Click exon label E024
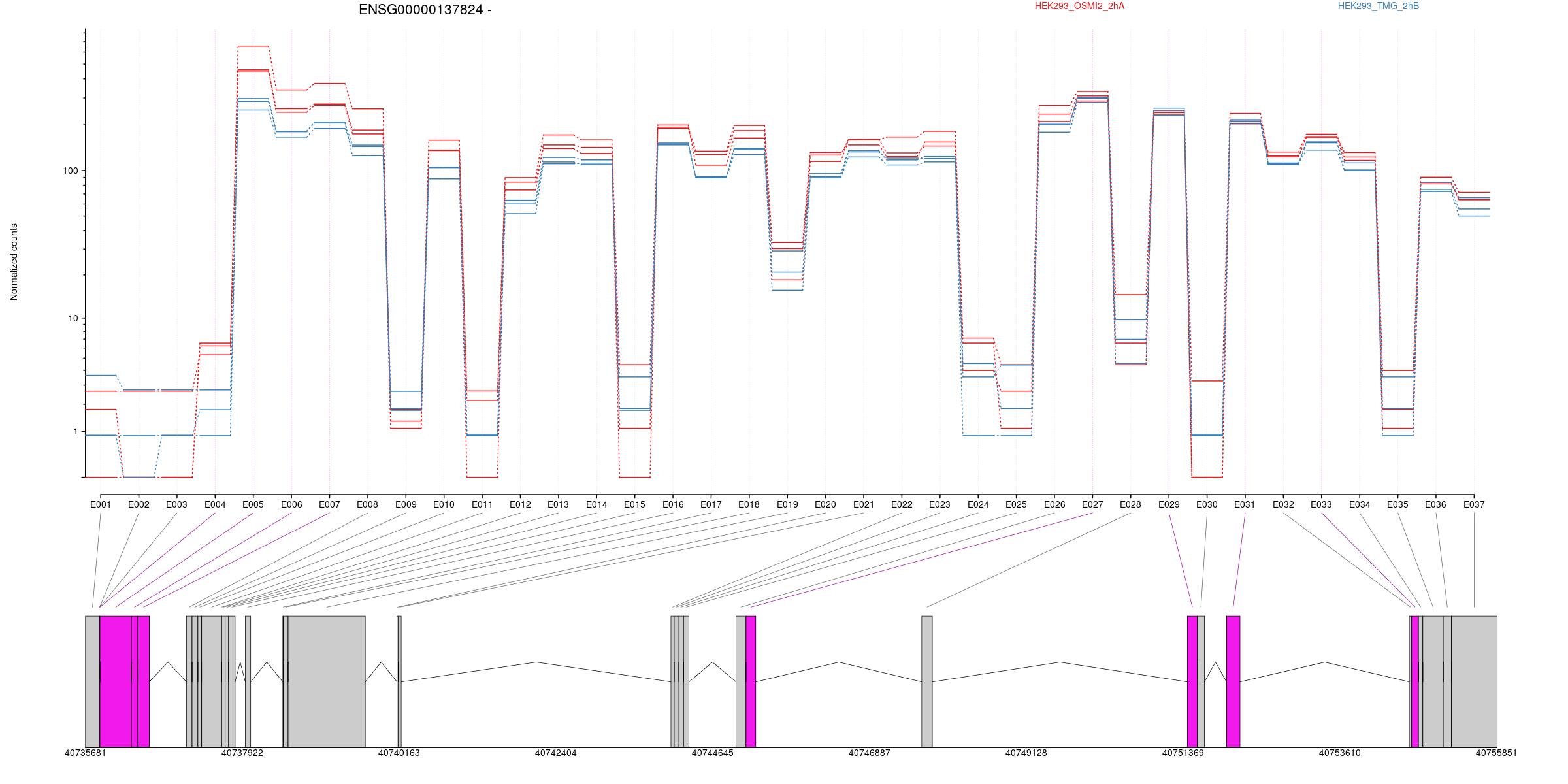This screenshot has height=784, width=1568. pos(978,504)
